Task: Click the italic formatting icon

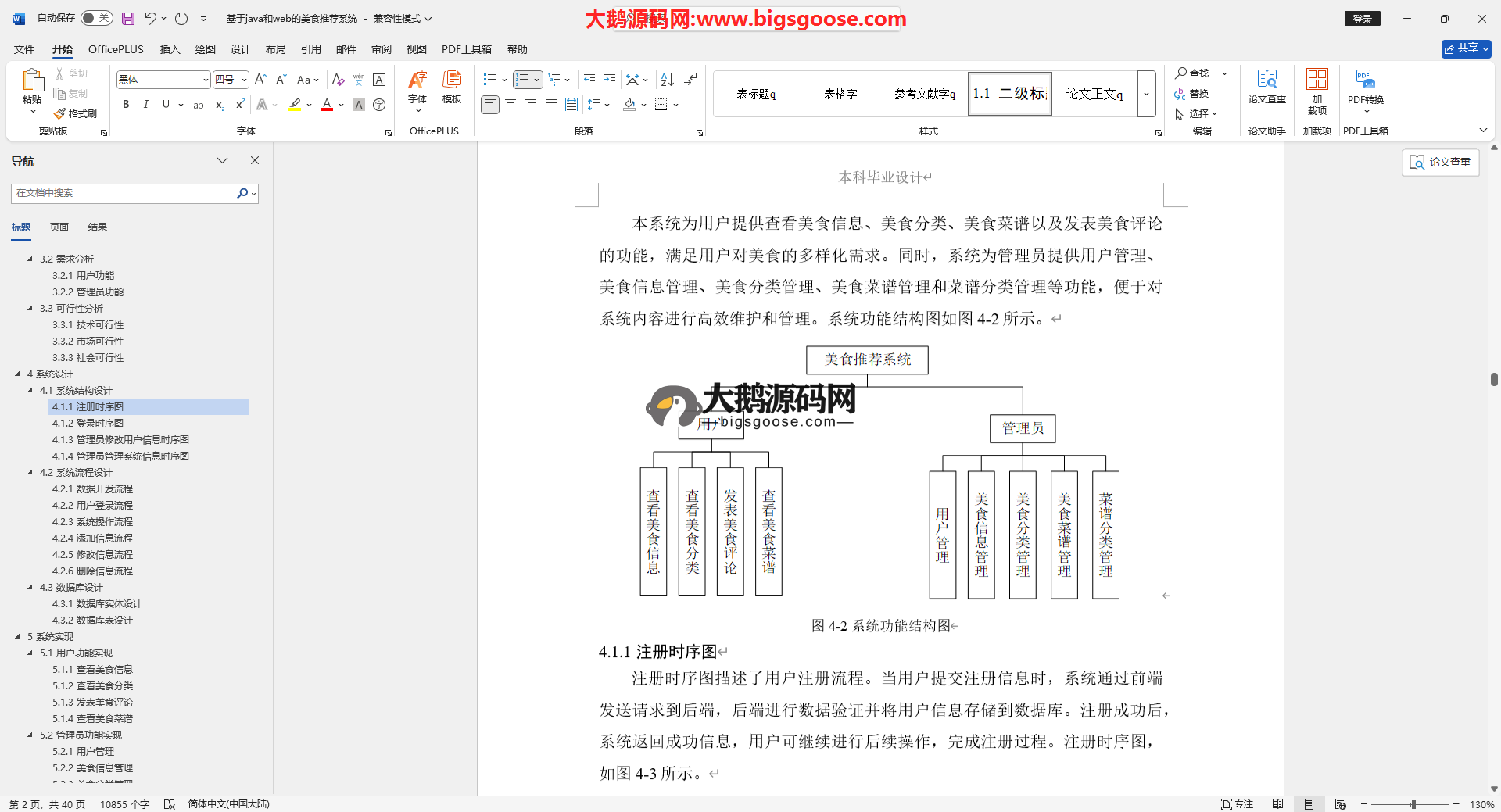Action: coord(145,105)
